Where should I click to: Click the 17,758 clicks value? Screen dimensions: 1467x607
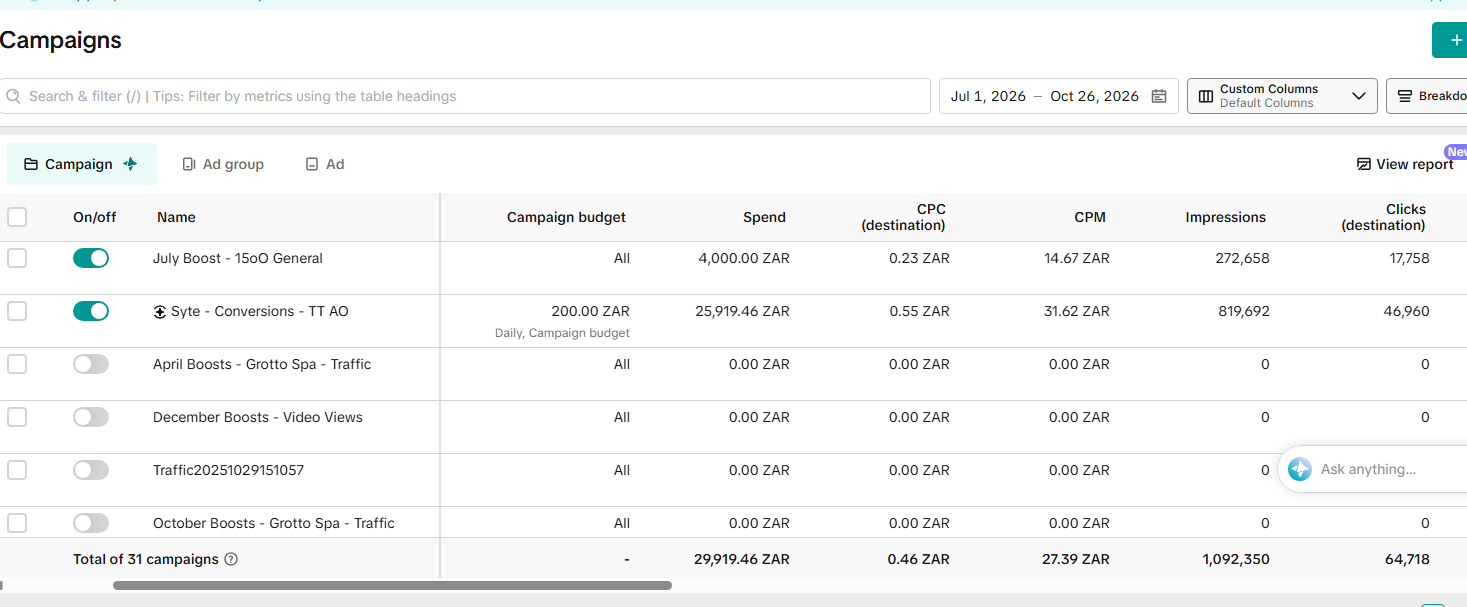click(1407, 258)
